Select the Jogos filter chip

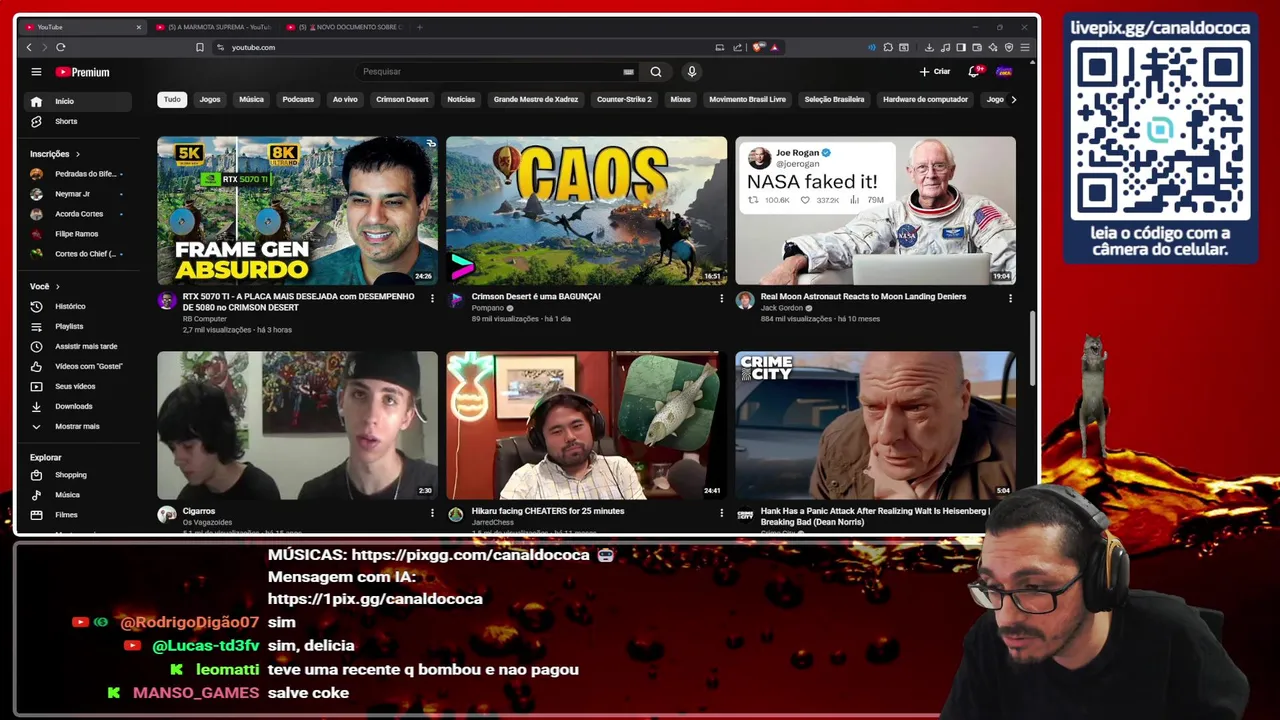[210, 99]
